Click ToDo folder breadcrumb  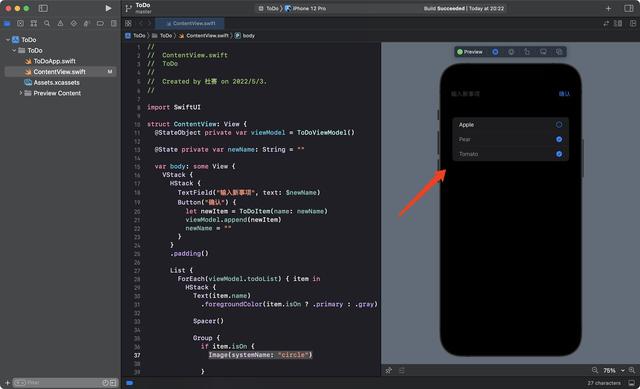[x=162, y=36]
